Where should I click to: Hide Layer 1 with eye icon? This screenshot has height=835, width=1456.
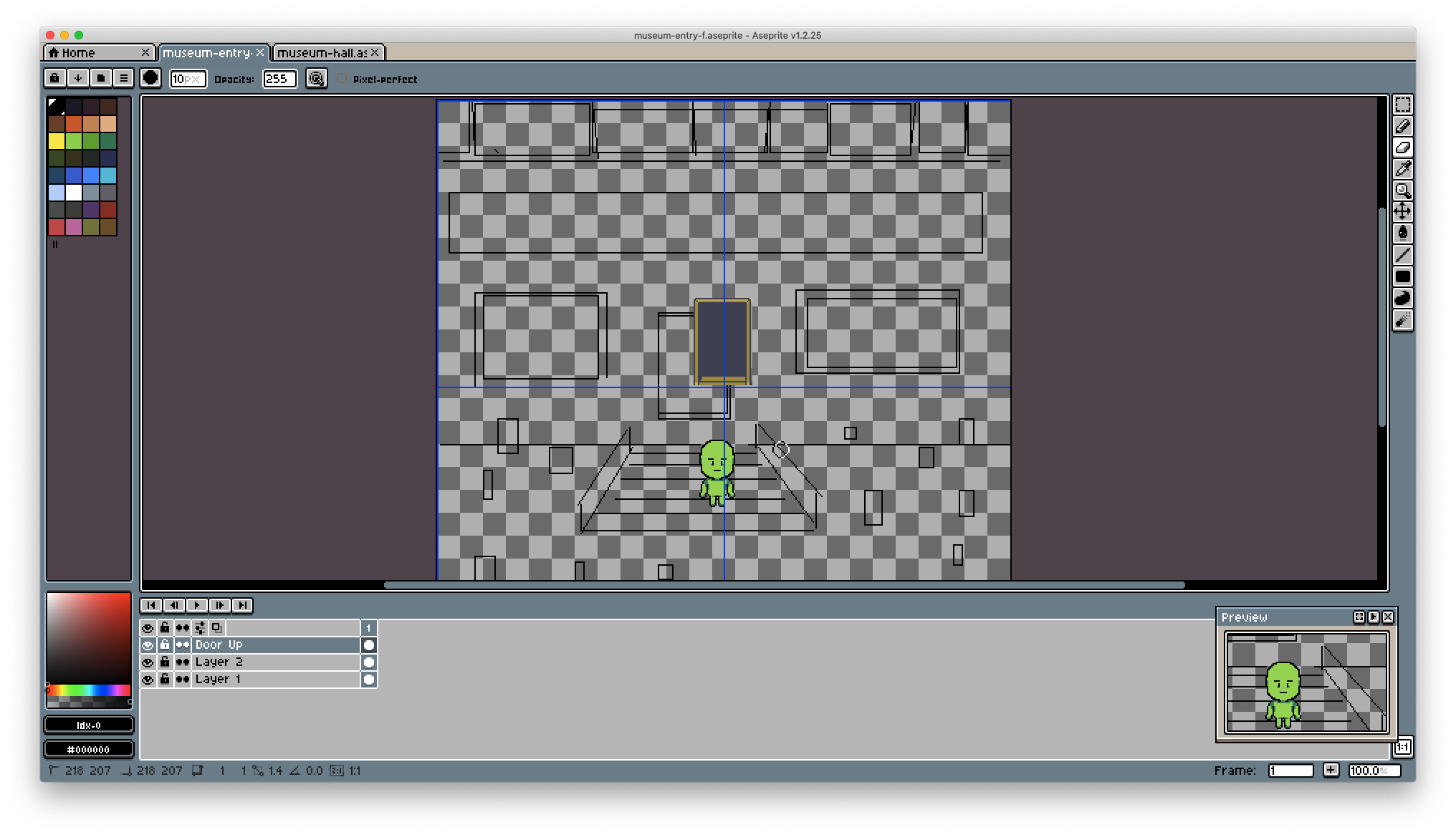click(148, 680)
